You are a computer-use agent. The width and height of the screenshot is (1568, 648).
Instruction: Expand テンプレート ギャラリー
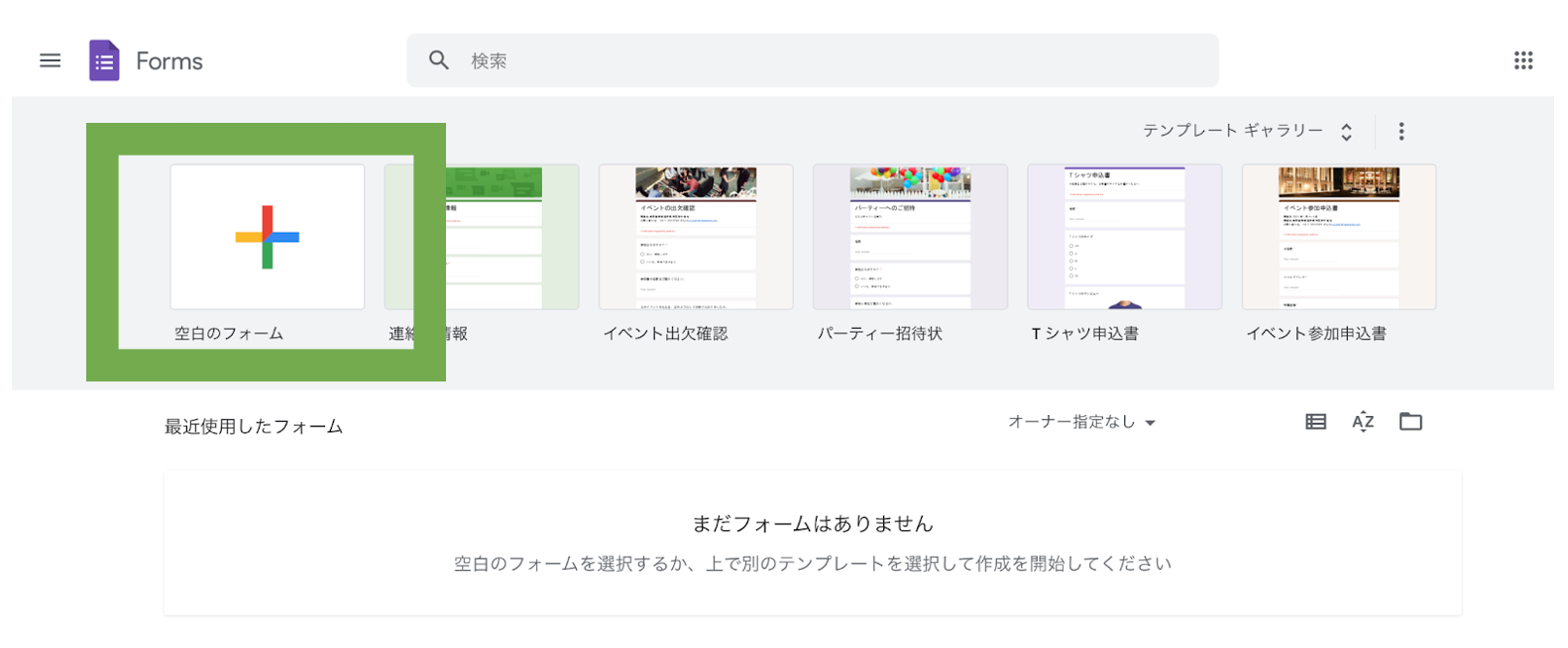[1248, 131]
